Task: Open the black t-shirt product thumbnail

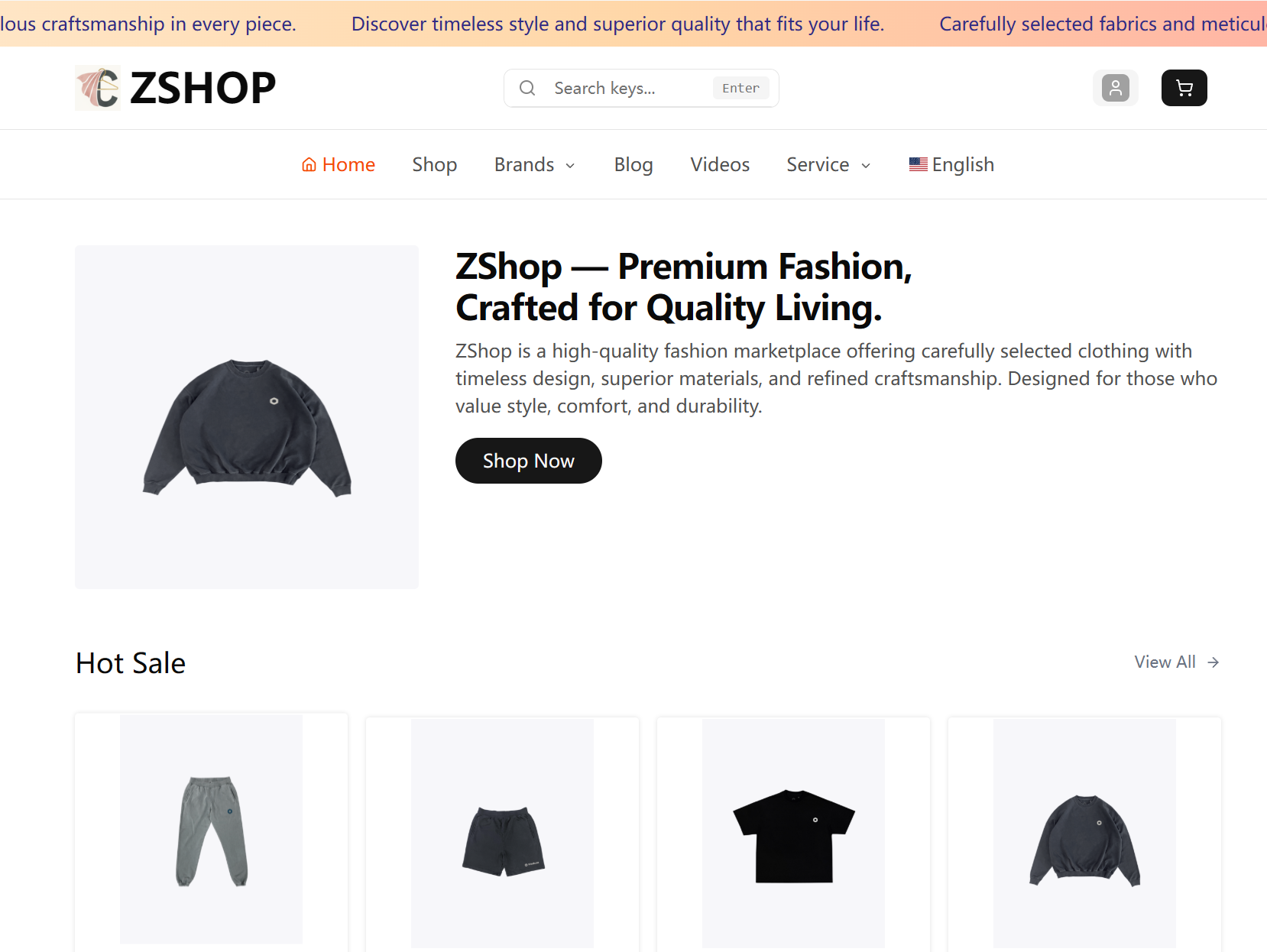Action: (793, 834)
